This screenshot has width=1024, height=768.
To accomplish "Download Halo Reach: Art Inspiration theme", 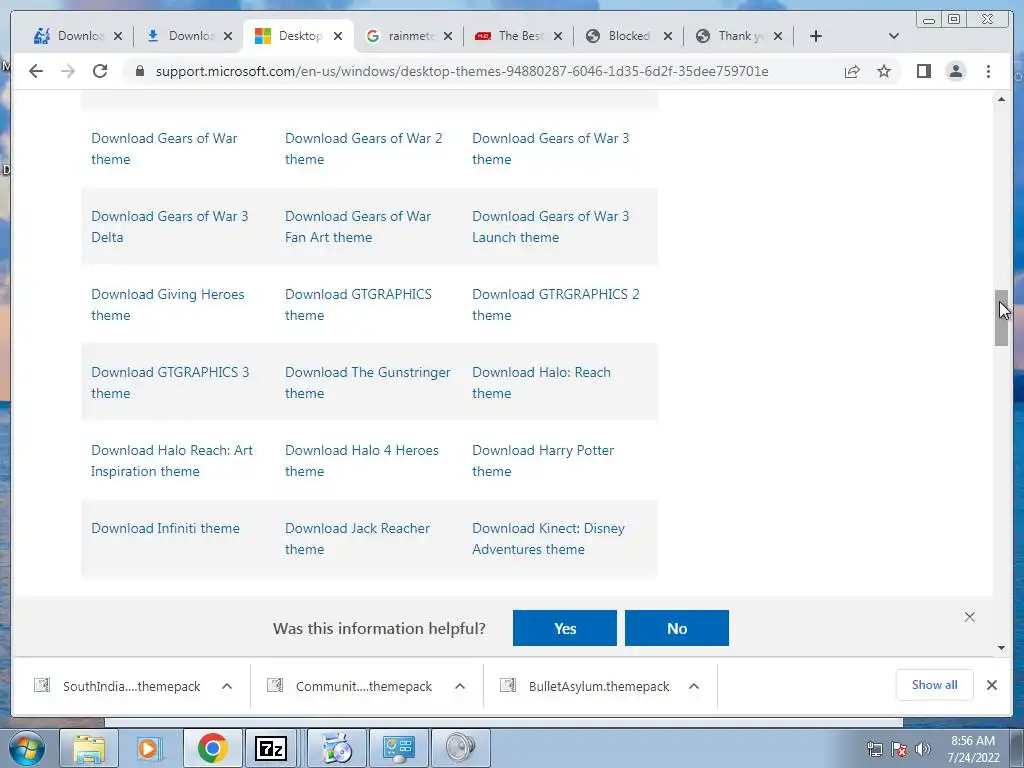I will pos(172,460).
